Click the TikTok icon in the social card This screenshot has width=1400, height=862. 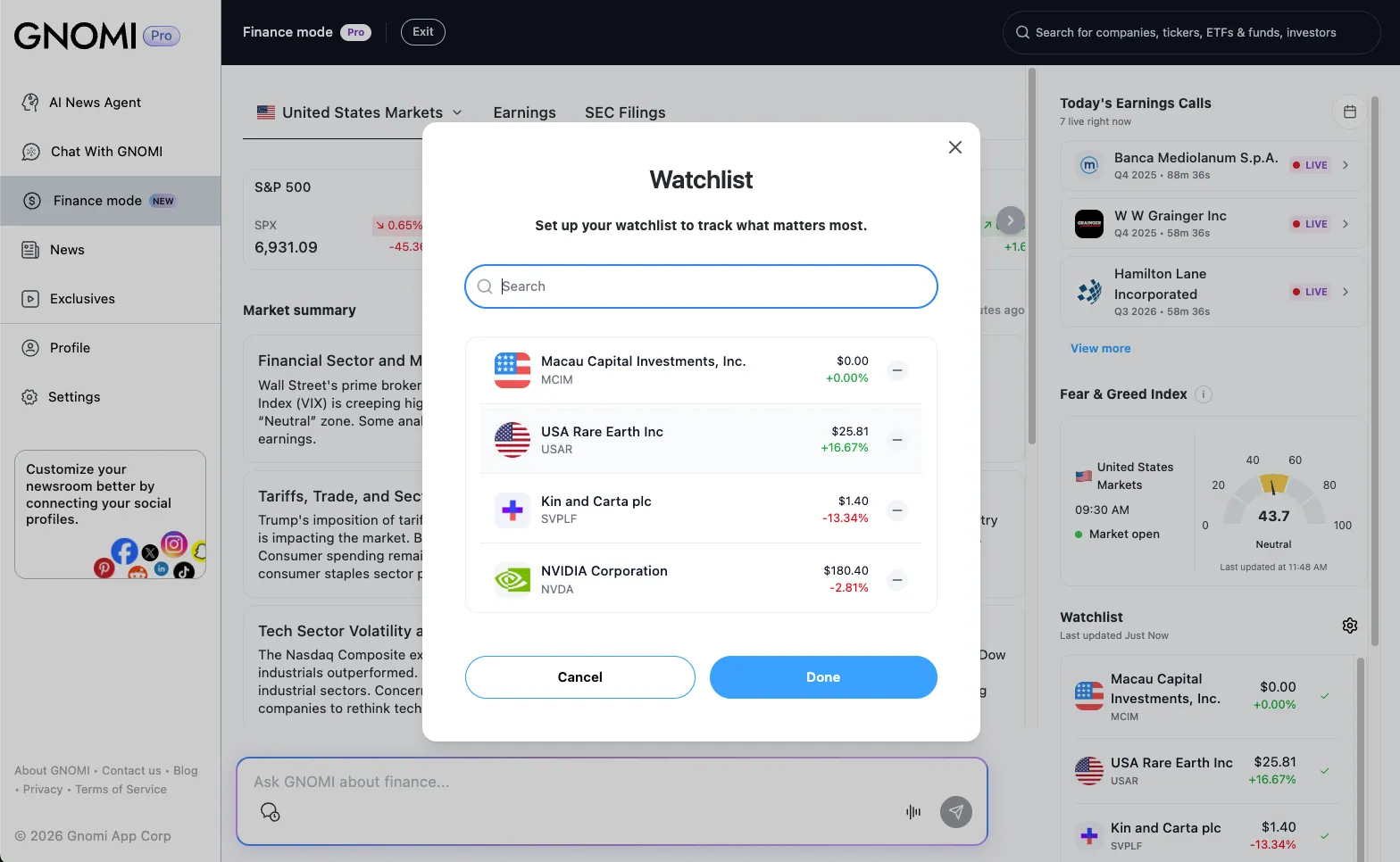(x=184, y=571)
